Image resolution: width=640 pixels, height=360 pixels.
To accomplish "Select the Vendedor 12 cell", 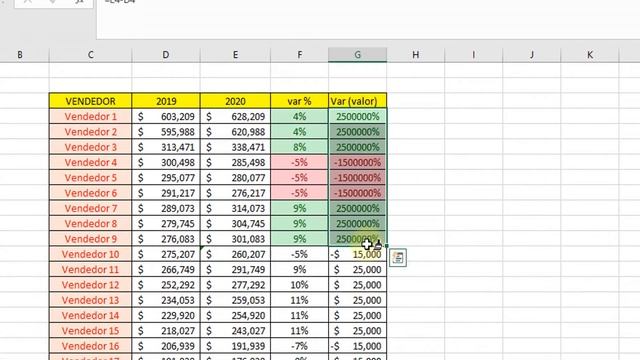I will pyautogui.click(x=90, y=285).
